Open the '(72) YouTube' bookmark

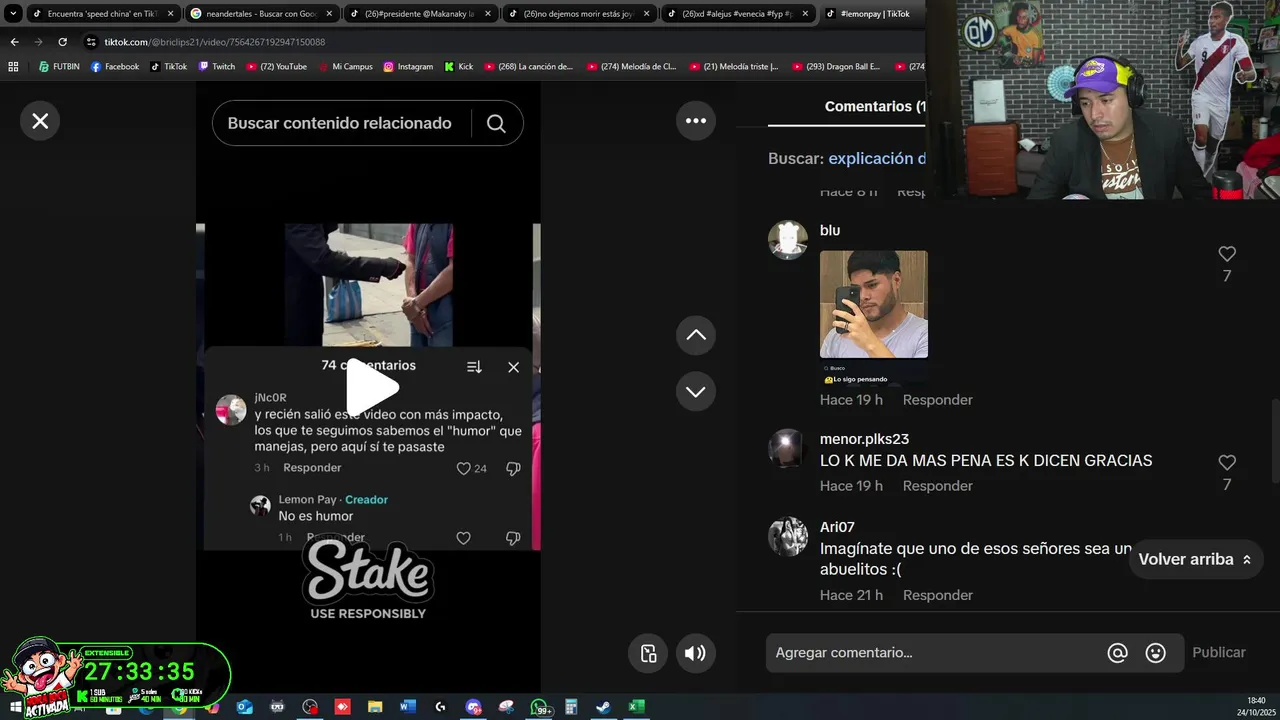[276, 67]
